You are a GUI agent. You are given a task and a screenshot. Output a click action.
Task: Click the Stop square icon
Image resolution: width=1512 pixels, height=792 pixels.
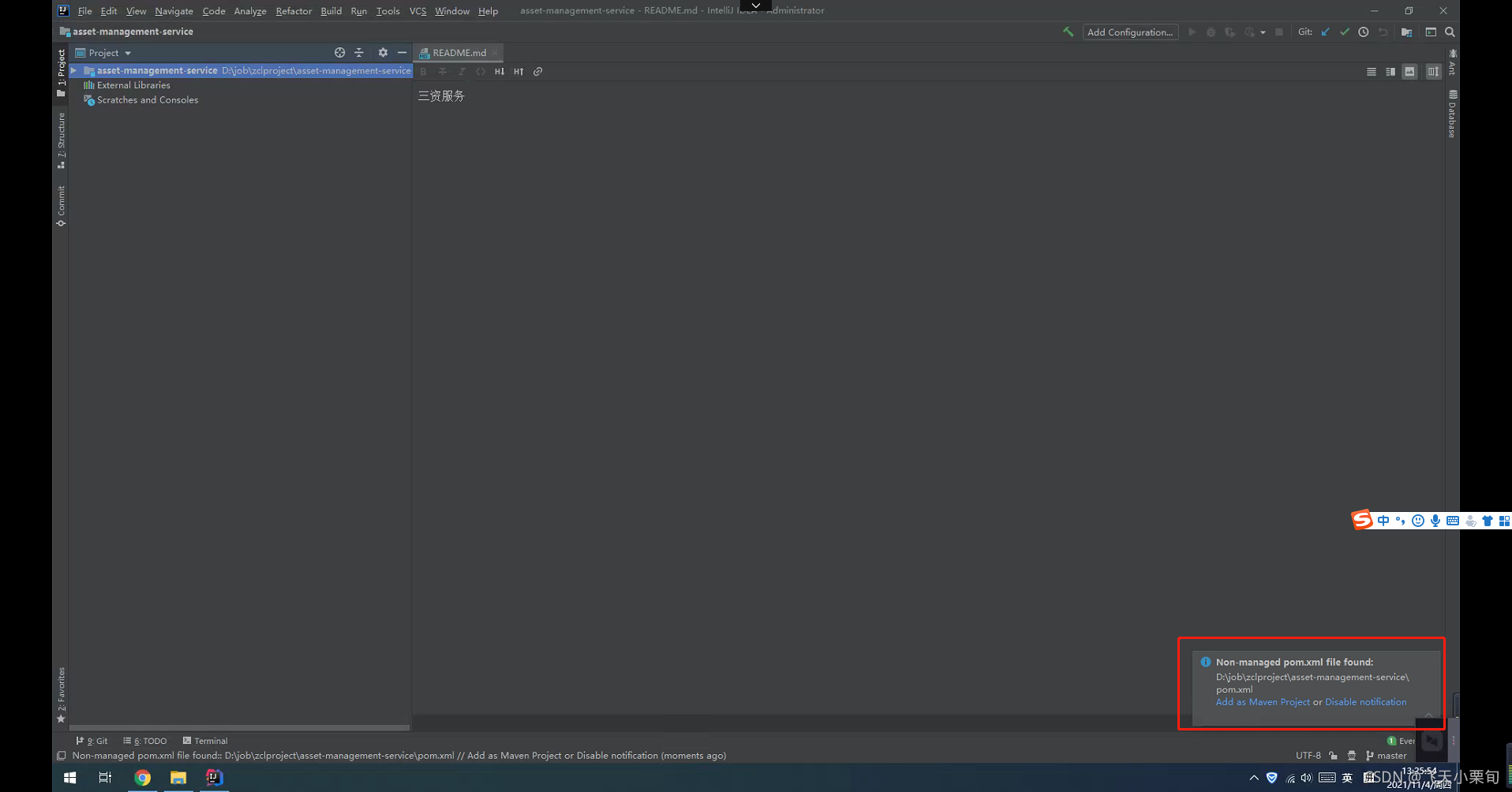coord(1279,32)
